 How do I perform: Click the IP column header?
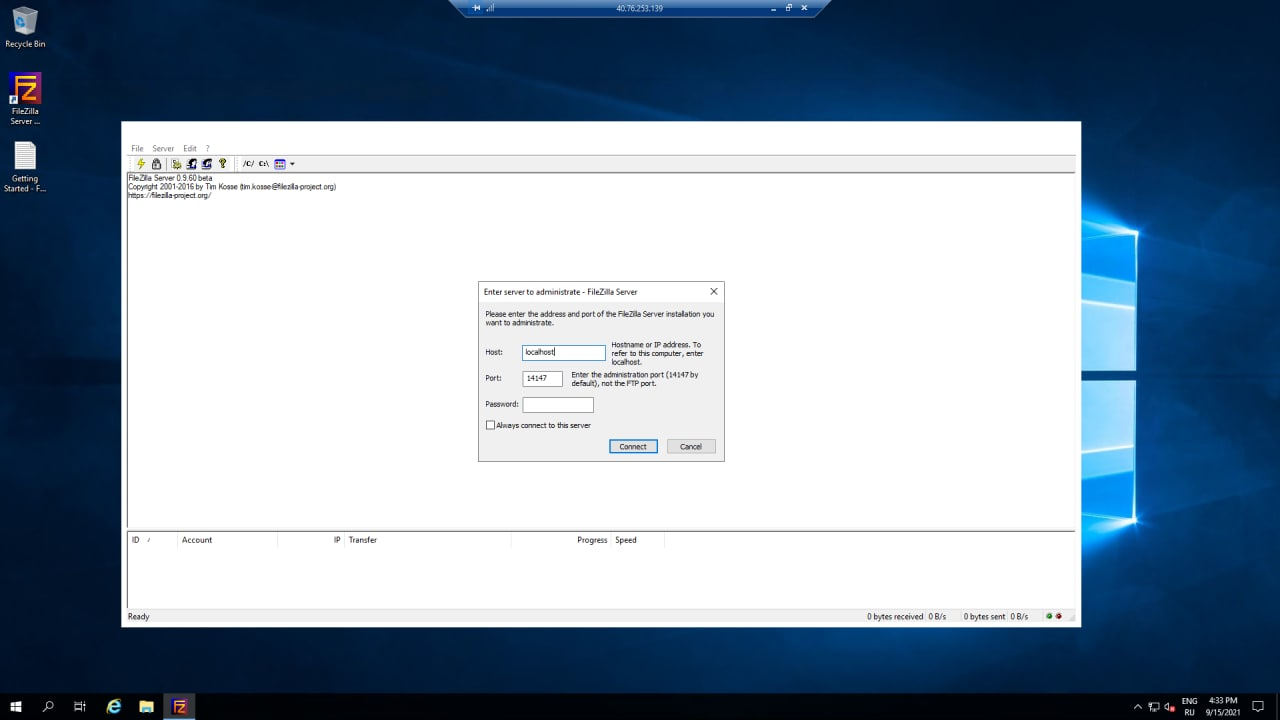coord(311,540)
